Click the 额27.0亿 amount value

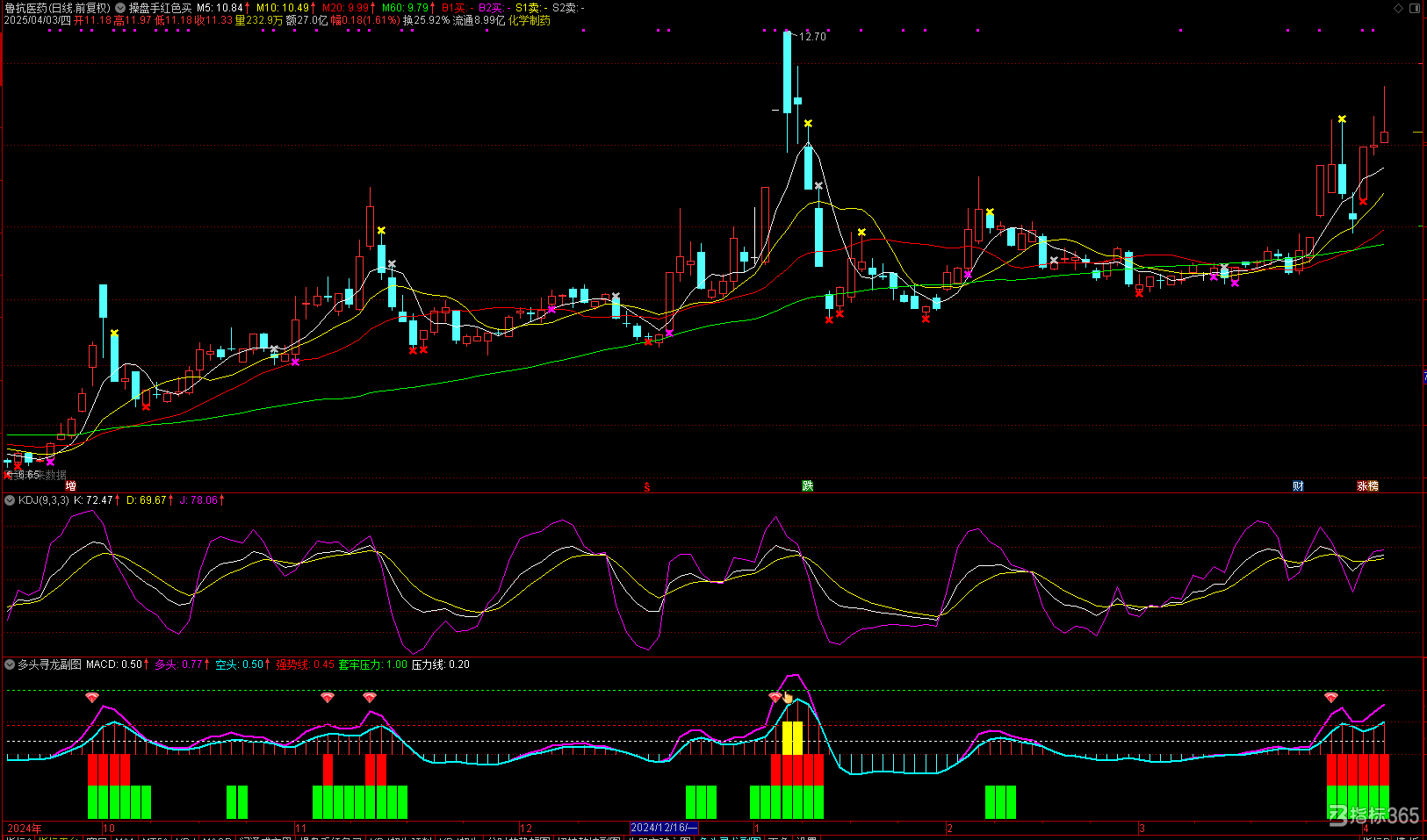click(306, 20)
